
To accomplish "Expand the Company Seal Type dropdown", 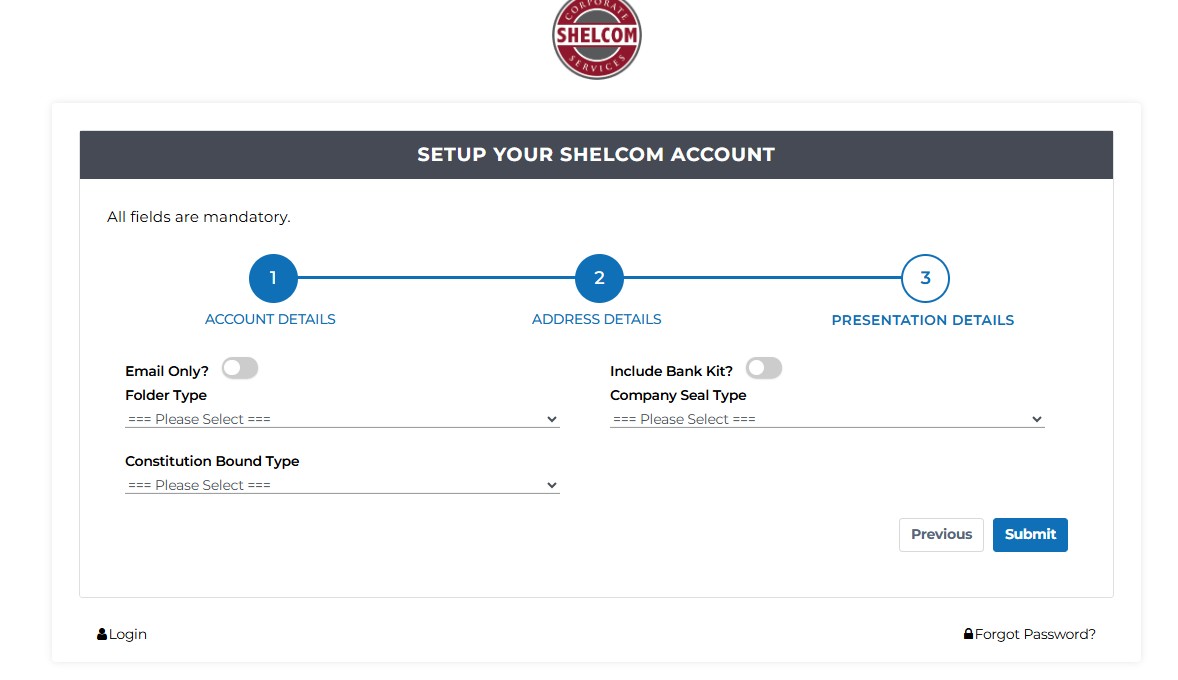I will 827,419.
